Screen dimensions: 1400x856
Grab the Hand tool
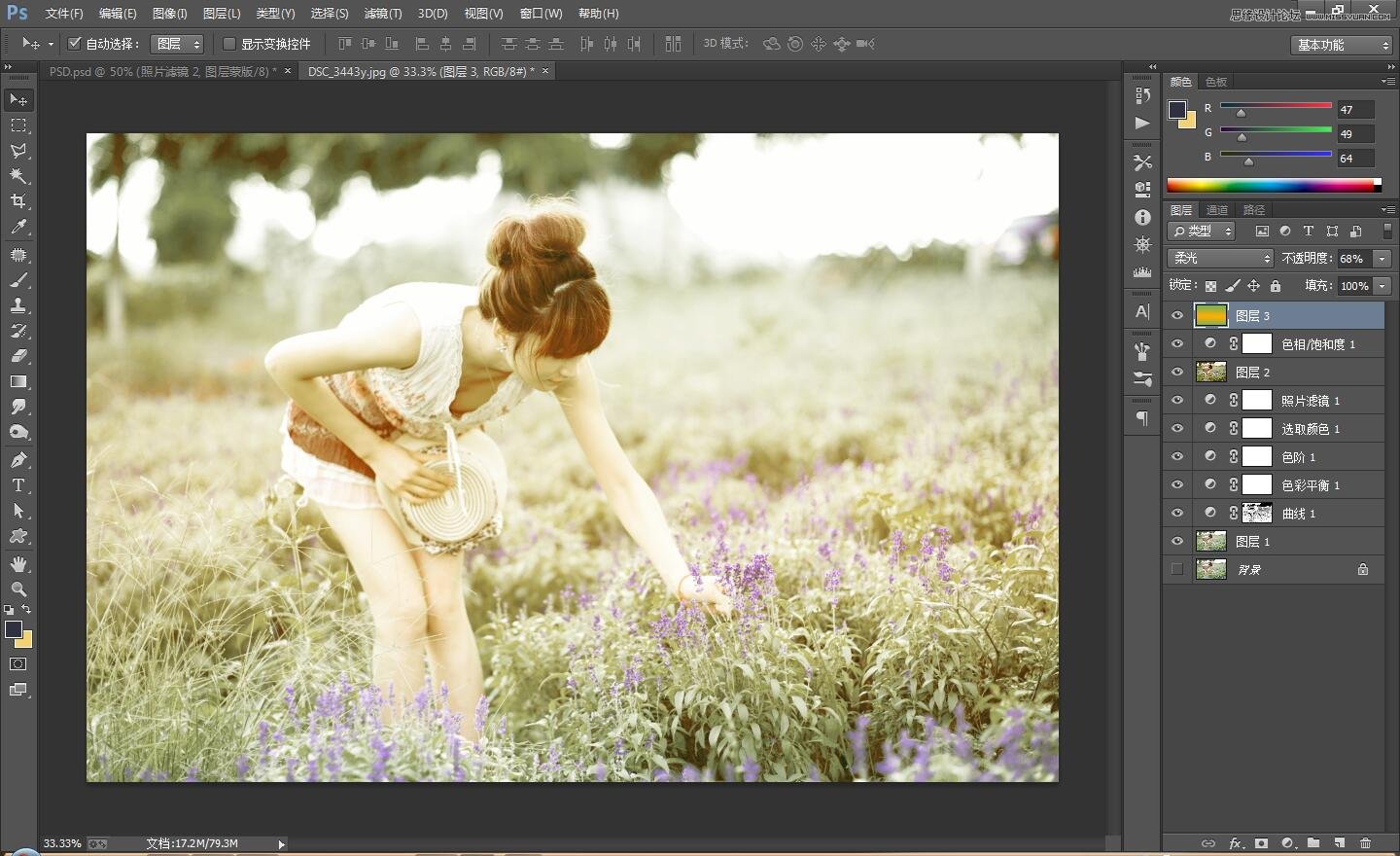[x=19, y=562]
